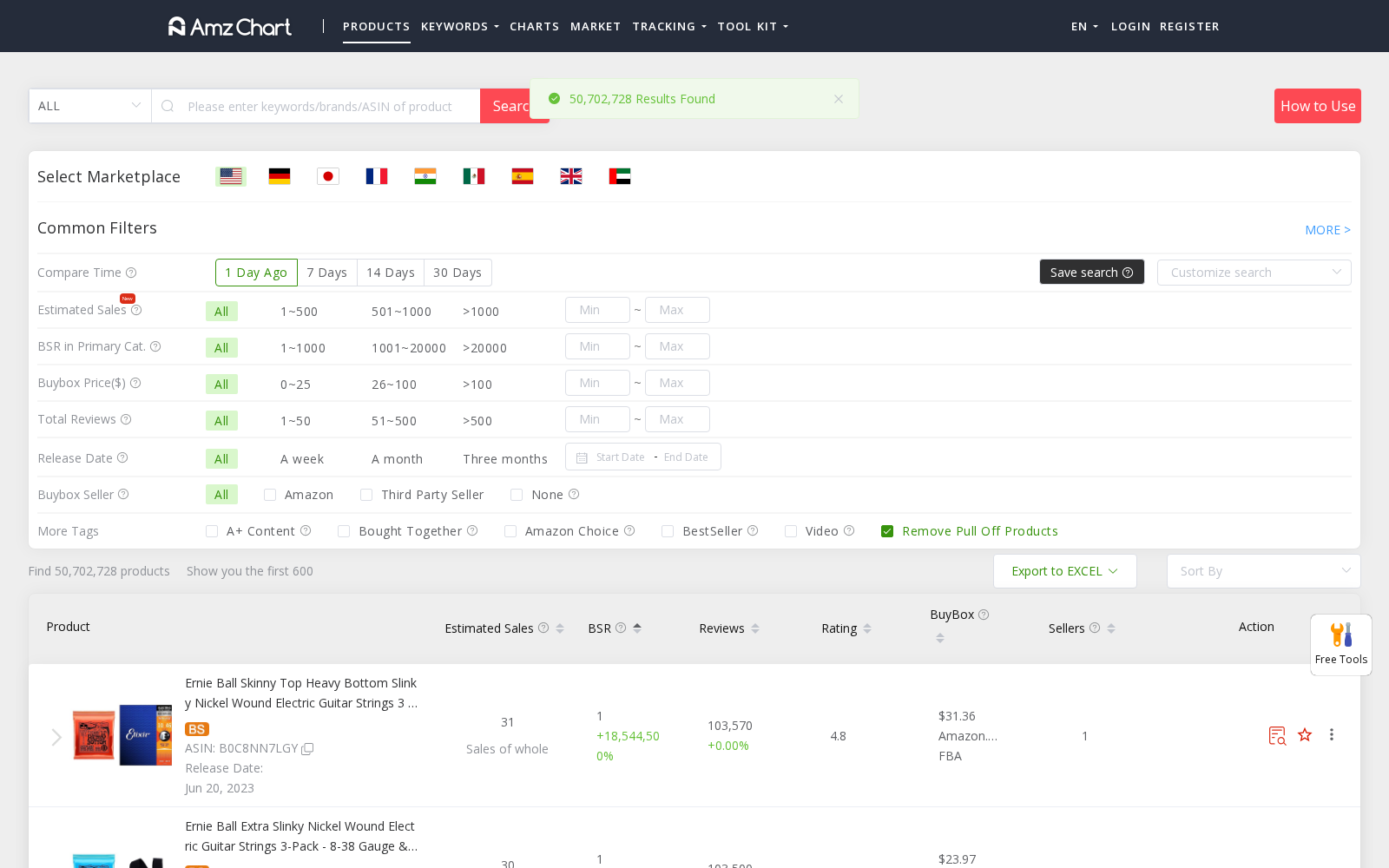Image resolution: width=1389 pixels, height=868 pixels.
Task: Enable the BestSeller tag
Action: [x=668, y=531]
